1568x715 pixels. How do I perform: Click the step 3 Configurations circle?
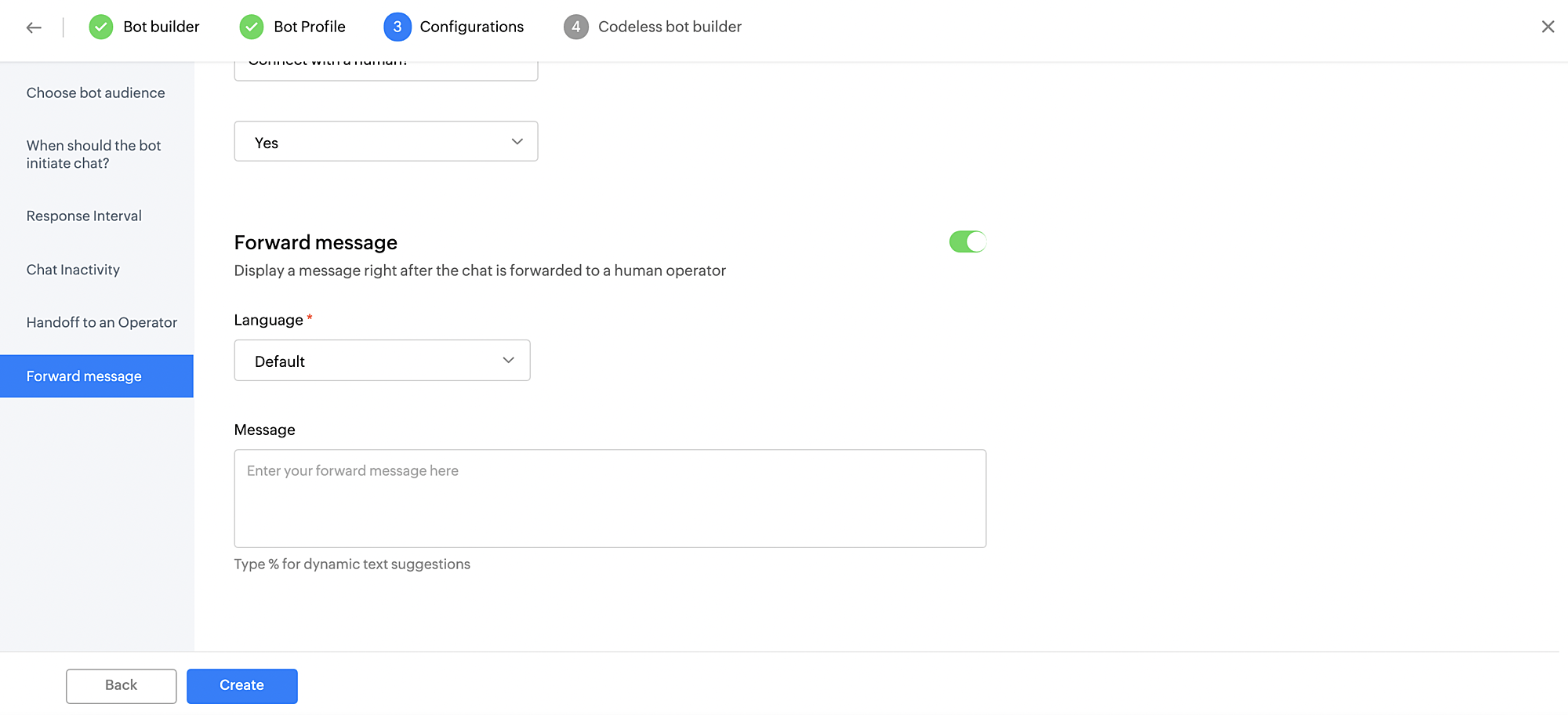pos(397,27)
